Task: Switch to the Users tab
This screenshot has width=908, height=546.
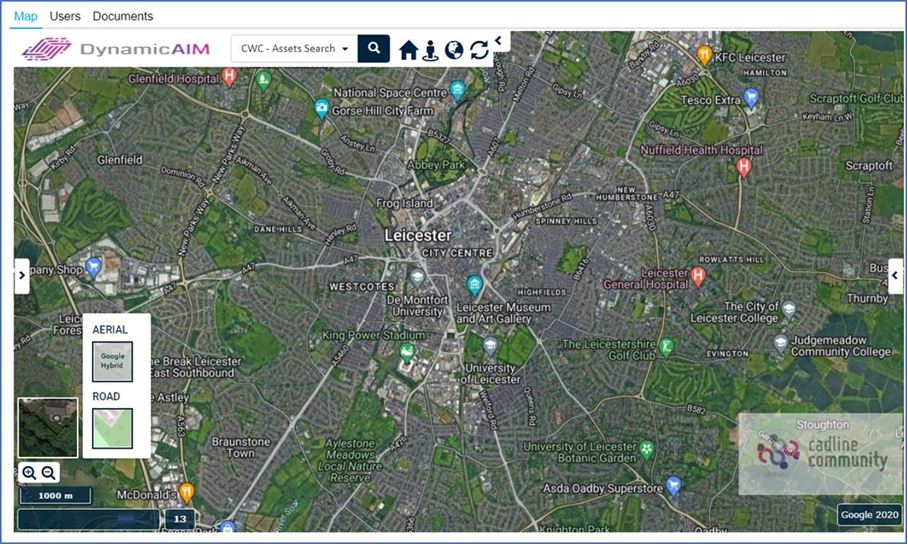Action: [x=65, y=16]
